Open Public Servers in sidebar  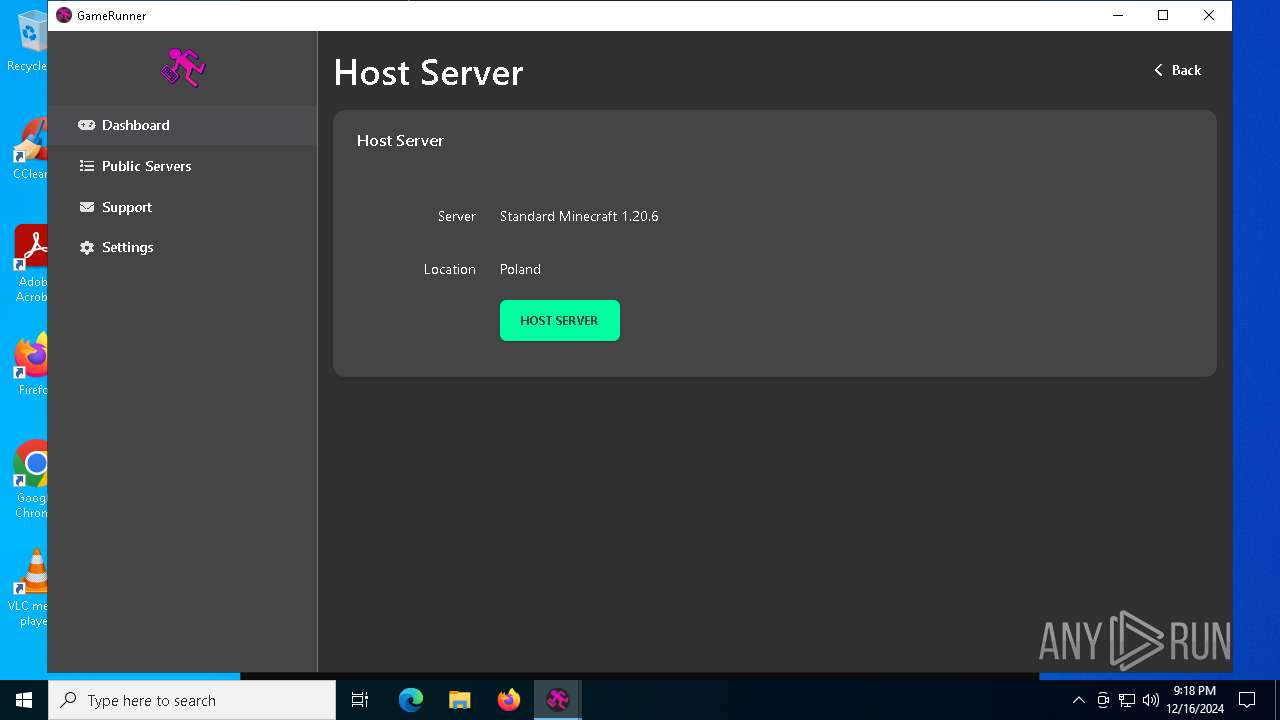pyautogui.click(x=183, y=166)
